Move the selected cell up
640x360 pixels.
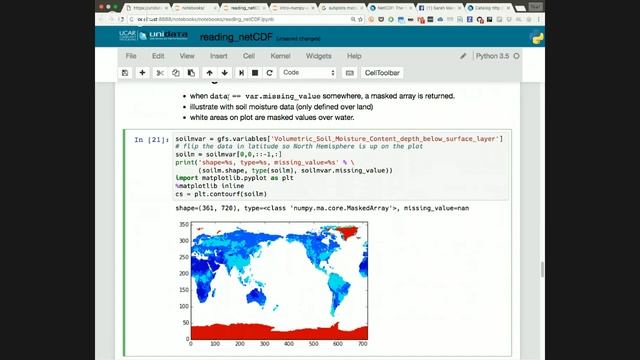point(209,73)
